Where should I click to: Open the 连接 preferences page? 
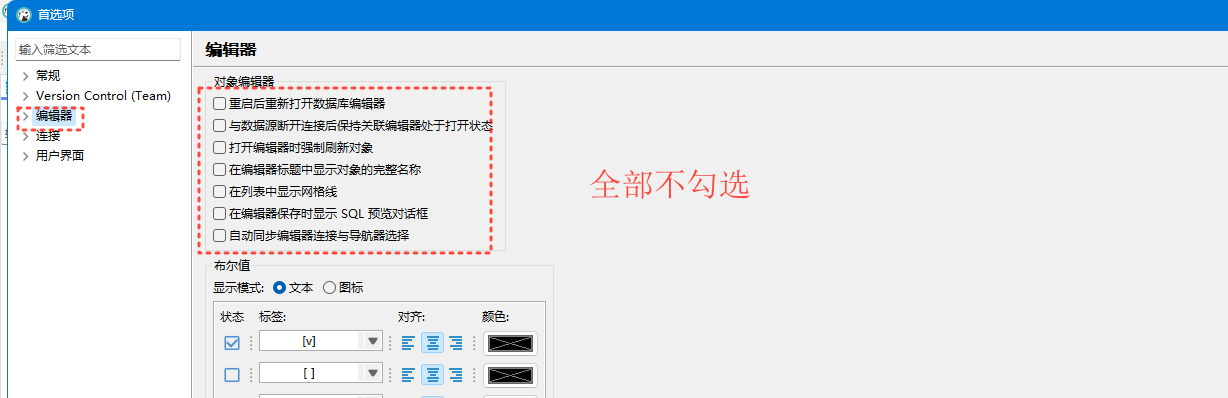click(48, 136)
